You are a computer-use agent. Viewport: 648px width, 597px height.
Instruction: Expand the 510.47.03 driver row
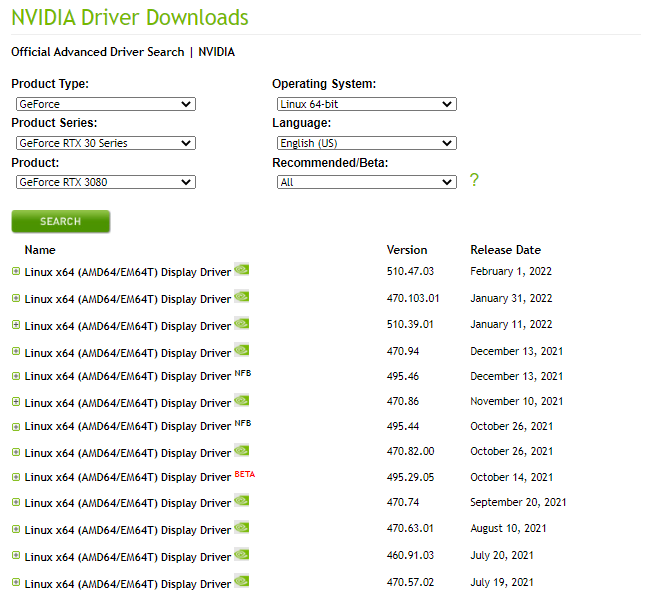[16, 271]
